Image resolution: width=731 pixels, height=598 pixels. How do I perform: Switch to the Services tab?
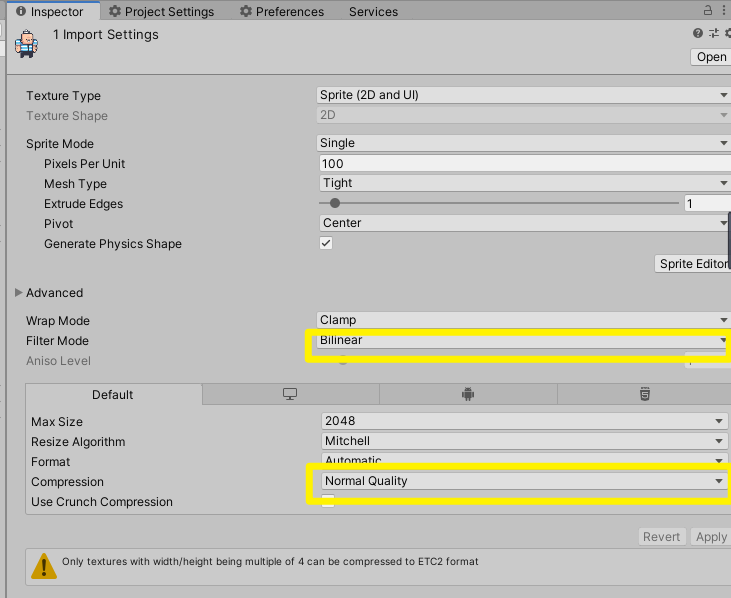[373, 12]
